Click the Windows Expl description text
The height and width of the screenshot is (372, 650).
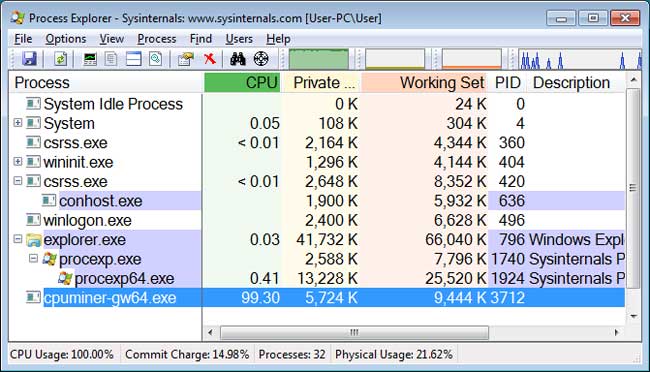(x=577, y=240)
